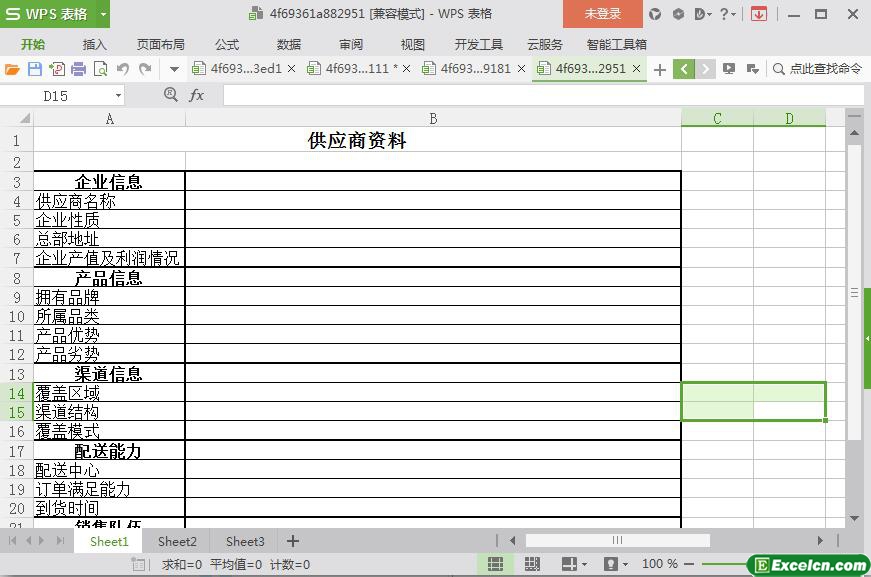The width and height of the screenshot is (871, 577).
Task: Open the 公式 ribbon tab
Action: (227, 44)
